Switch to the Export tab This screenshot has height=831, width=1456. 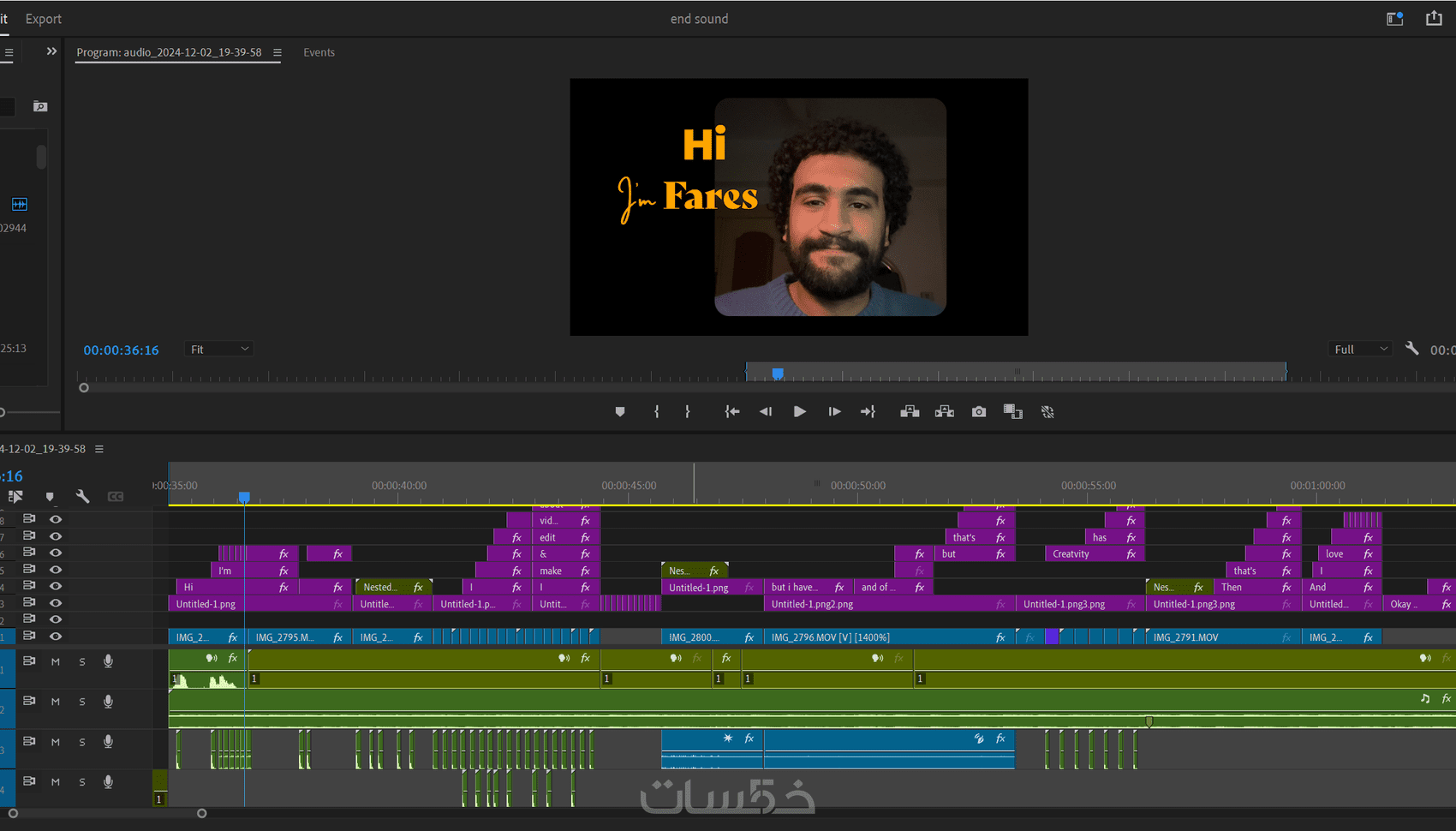pyautogui.click(x=44, y=19)
